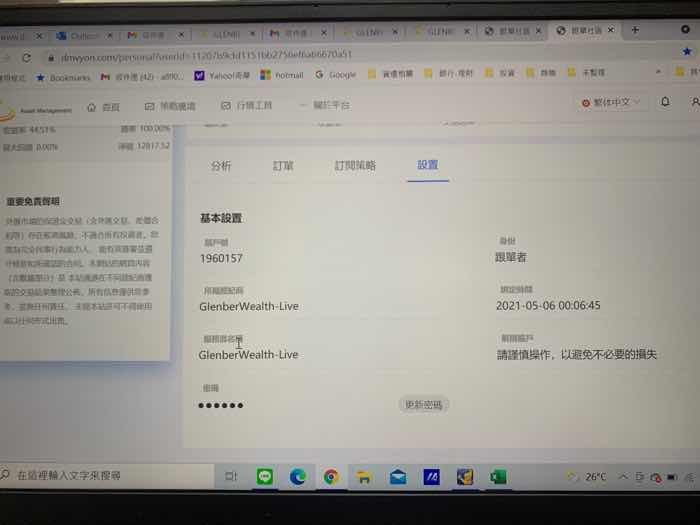The height and width of the screenshot is (525, 700).
Task: Click the browser address bar URL
Action: (206, 55)
